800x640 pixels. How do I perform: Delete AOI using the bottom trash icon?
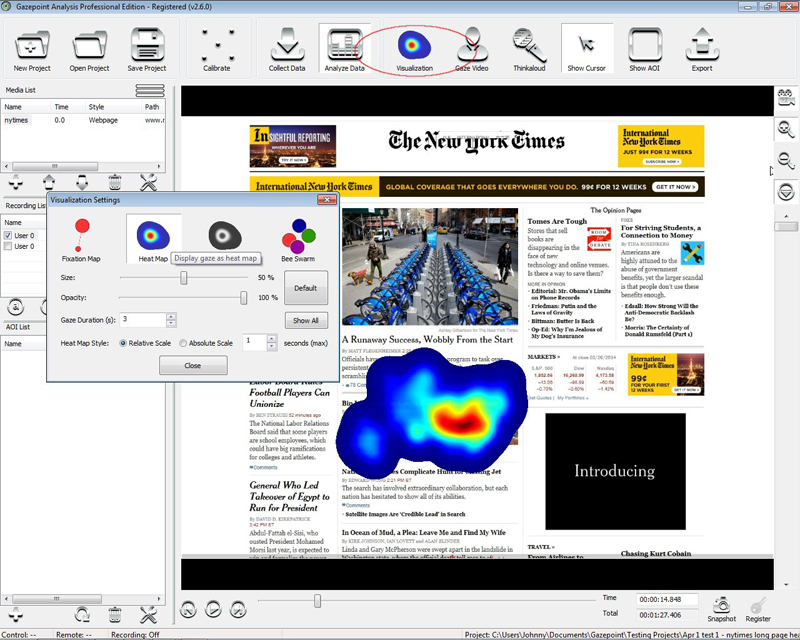tap(115, 614)
